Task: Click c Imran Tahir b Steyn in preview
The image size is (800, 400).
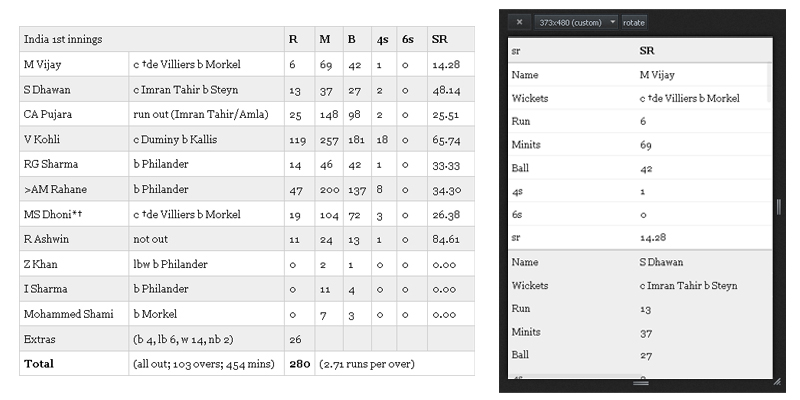Action: (x=688, y=286)
